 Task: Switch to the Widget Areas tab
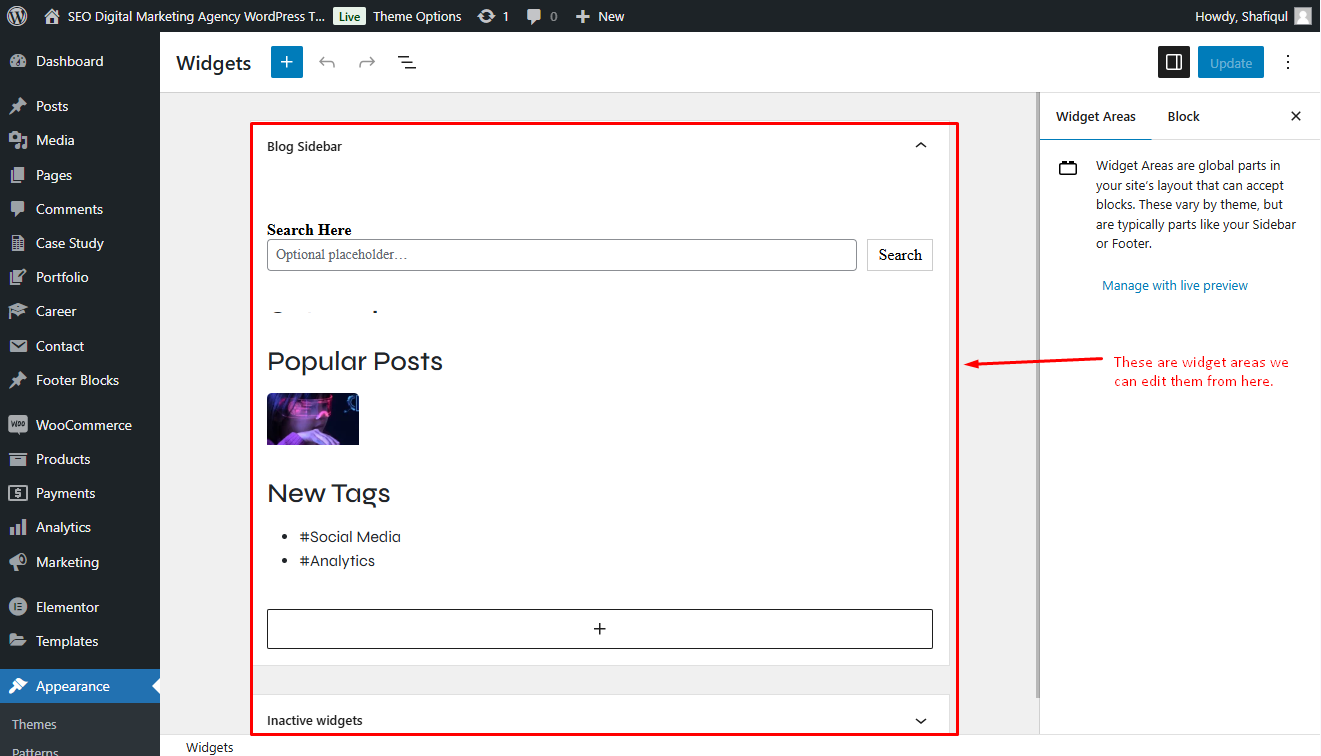pyautogui.click(x=1096, y=116)
